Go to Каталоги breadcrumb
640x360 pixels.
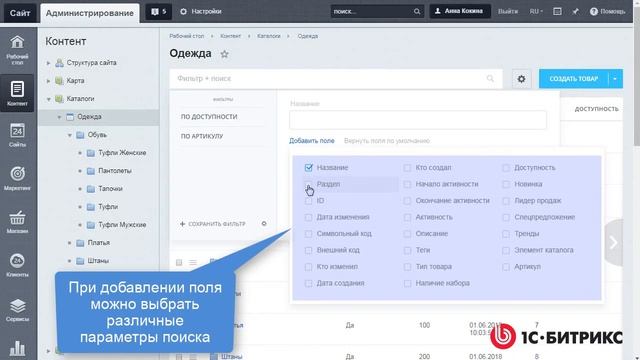pos(269,36)
